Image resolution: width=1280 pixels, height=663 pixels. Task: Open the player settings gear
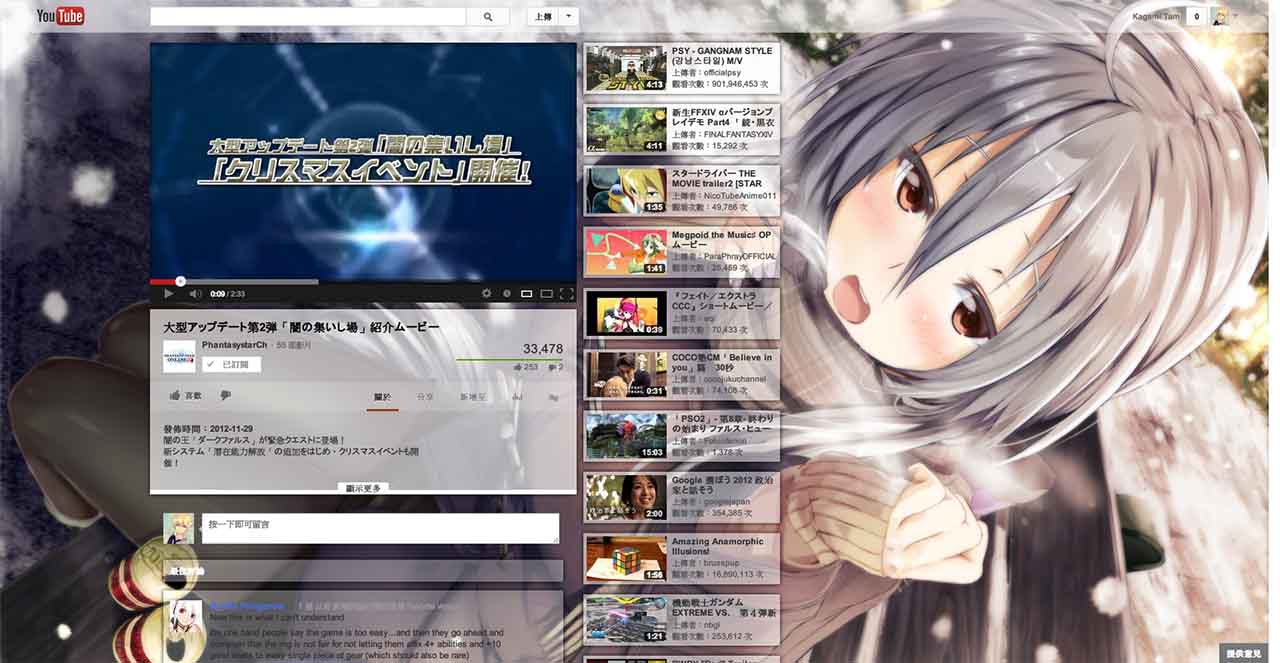click(x=487, y=293)
